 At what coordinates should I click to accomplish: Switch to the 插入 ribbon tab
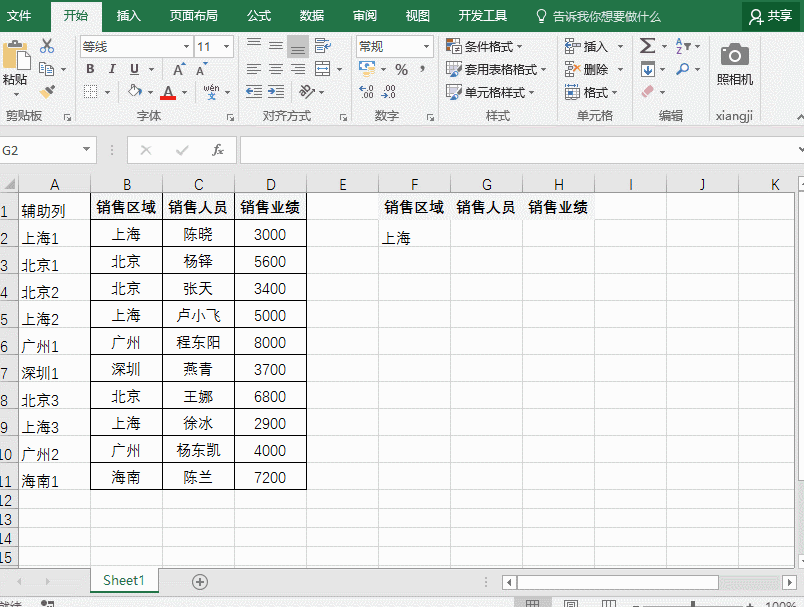(128, 16)
